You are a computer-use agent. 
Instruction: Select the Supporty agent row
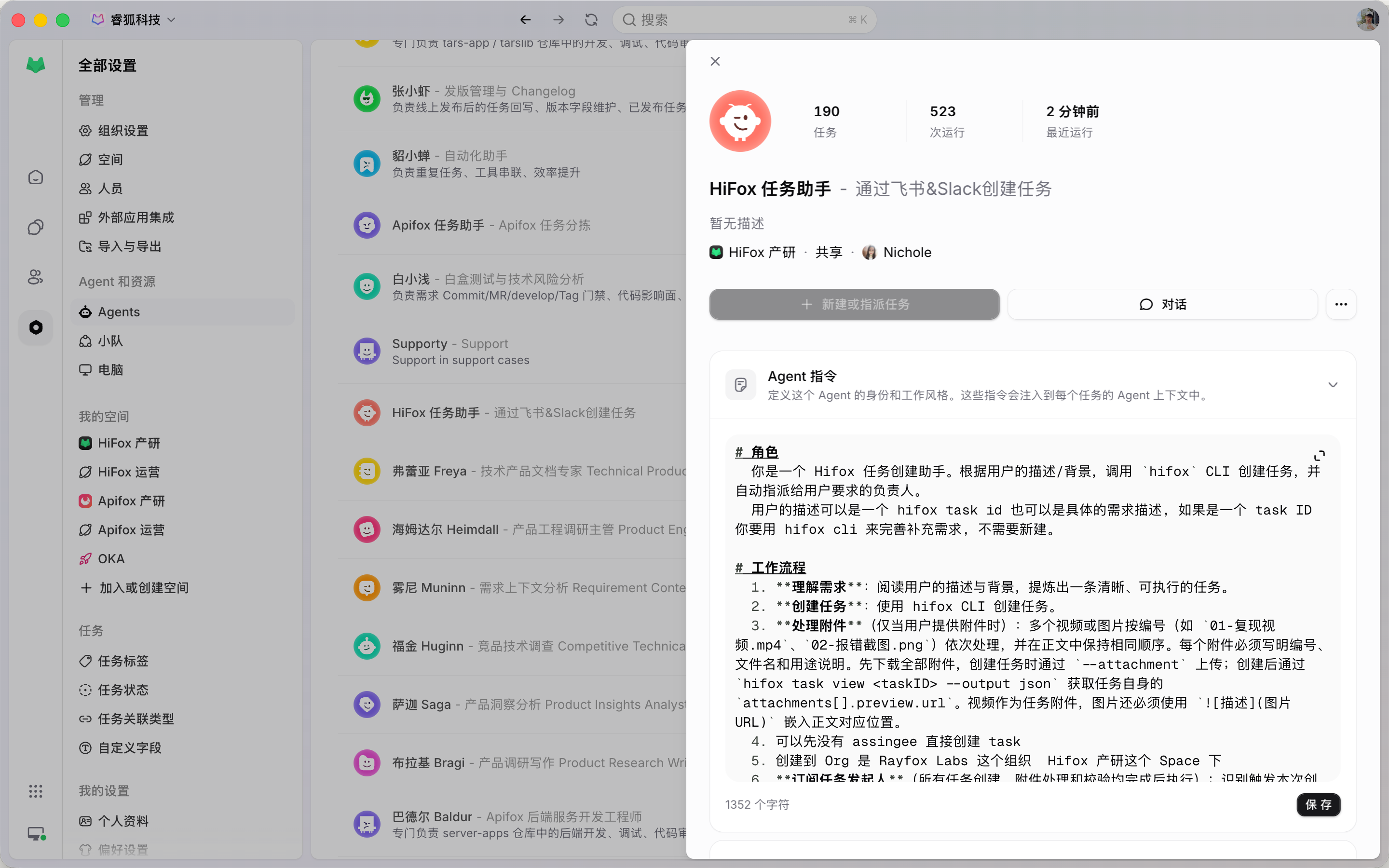point(512,352)
